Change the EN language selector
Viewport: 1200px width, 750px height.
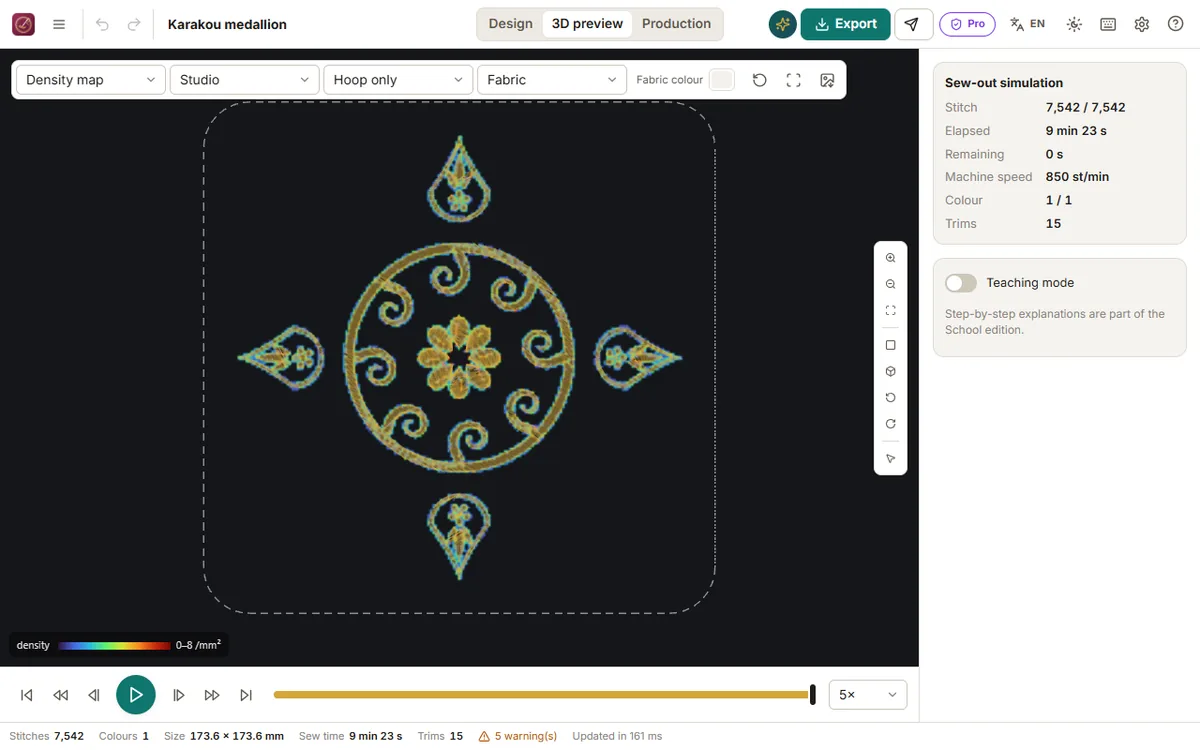click(x=1028, y=24)
